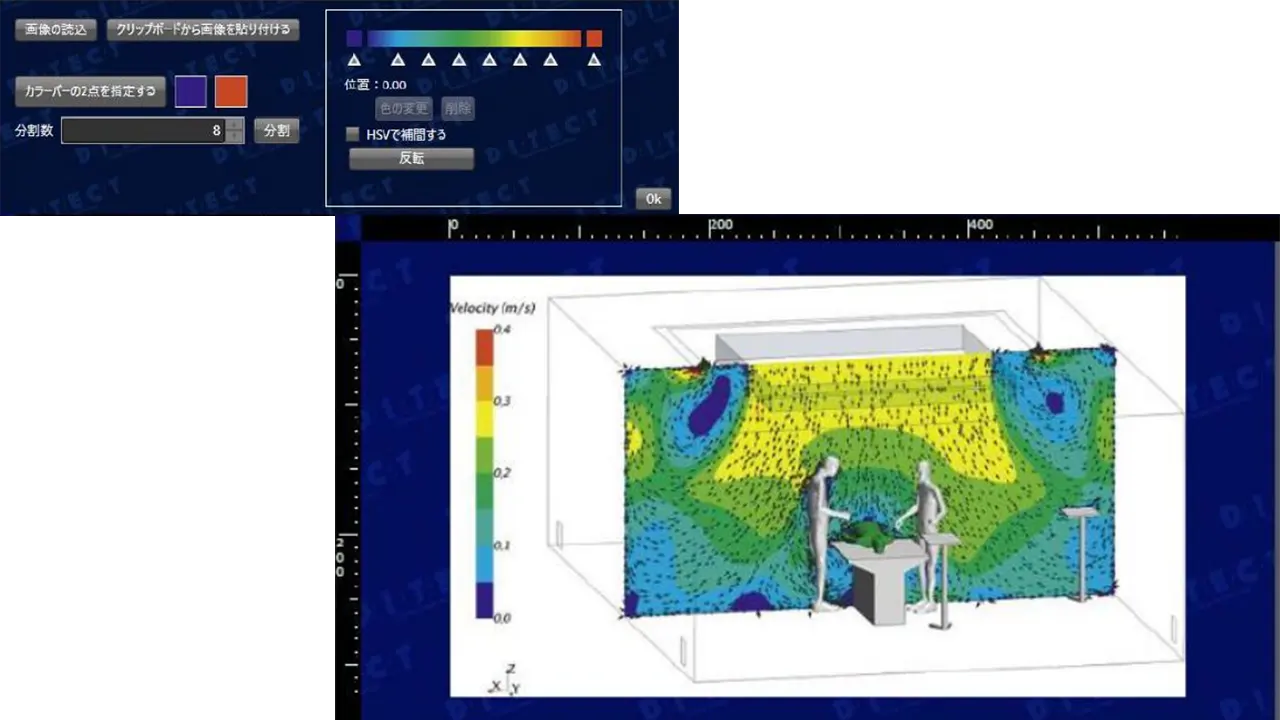Screen dimensions: 1280x720
Task: Click the 反転 button to invert colors
Action: click(x=411, y=159)
